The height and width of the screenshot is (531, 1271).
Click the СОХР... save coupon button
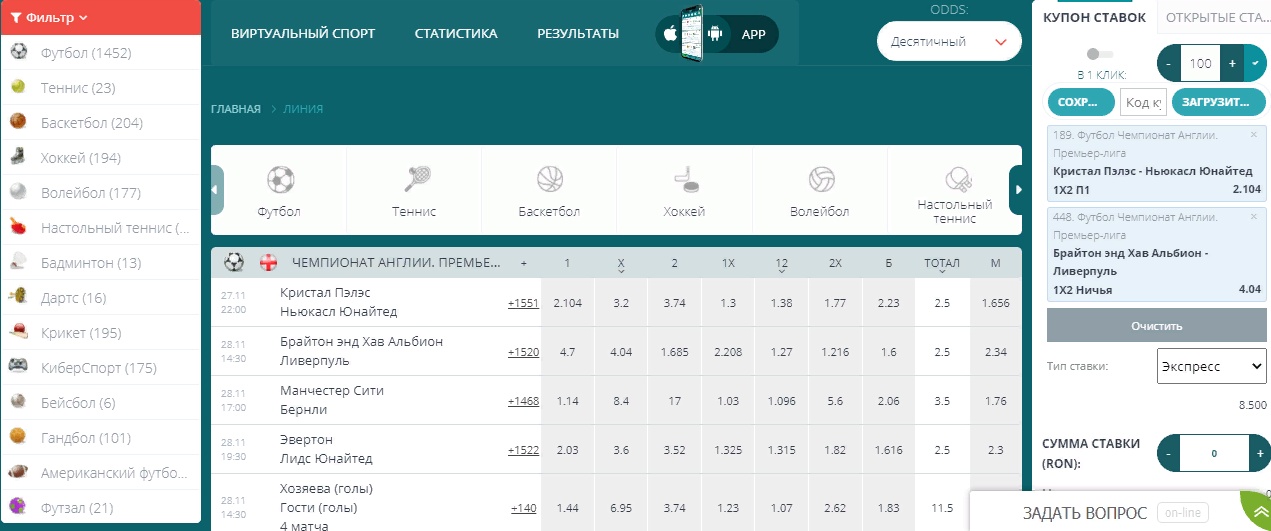coord(1080,102)
